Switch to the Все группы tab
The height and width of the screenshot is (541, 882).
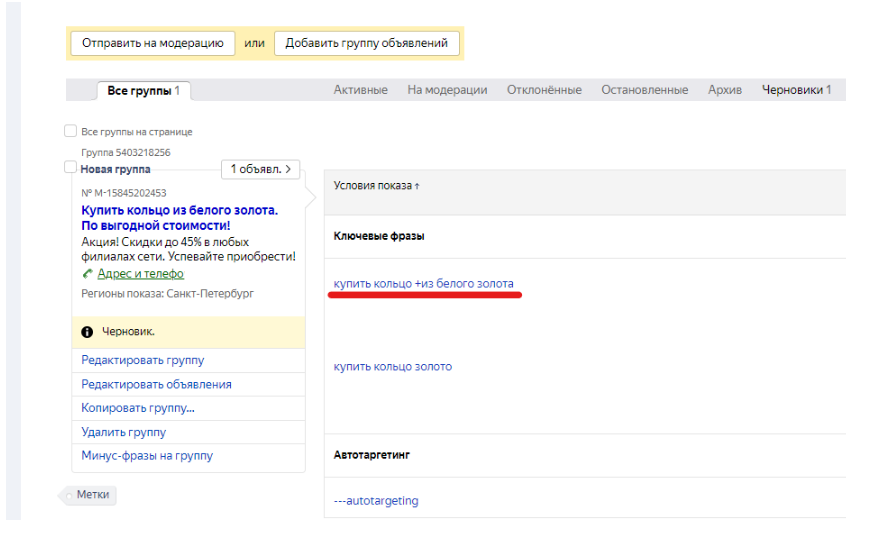(x=143, y=91)
